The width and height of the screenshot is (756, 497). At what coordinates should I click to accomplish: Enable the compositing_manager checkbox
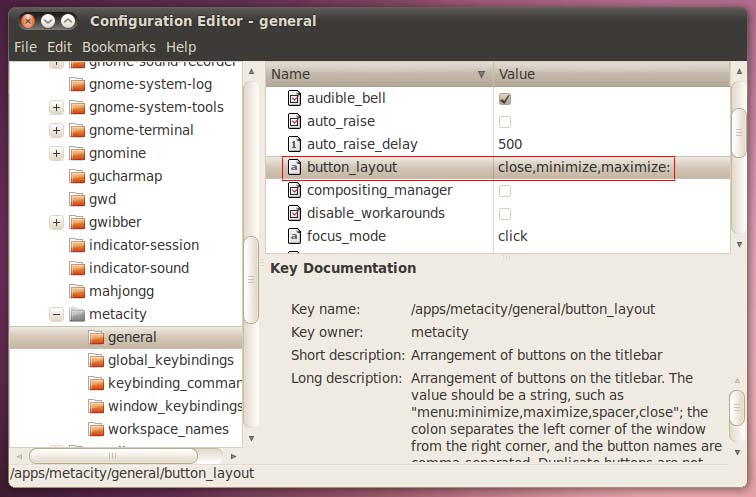click(505, 191)
